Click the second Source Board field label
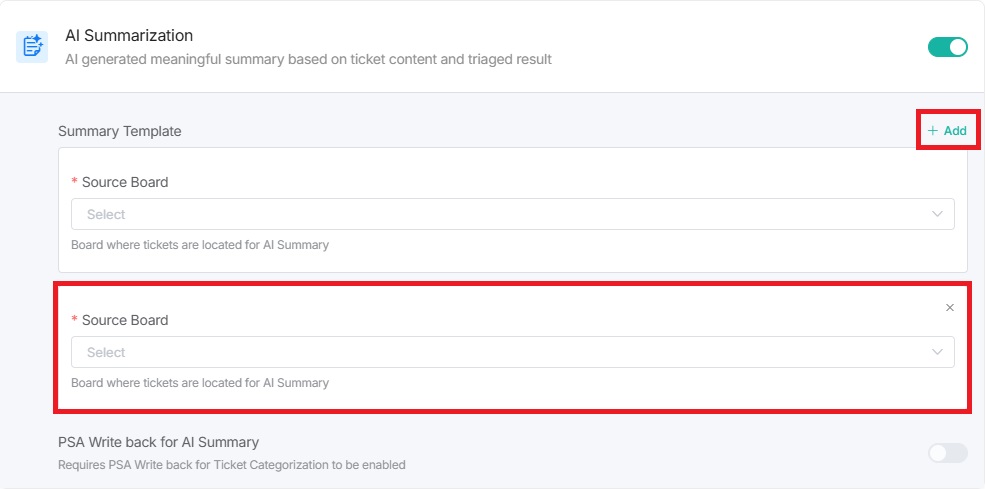Viewport: 985px width, 489px height. tap(125, 320)
